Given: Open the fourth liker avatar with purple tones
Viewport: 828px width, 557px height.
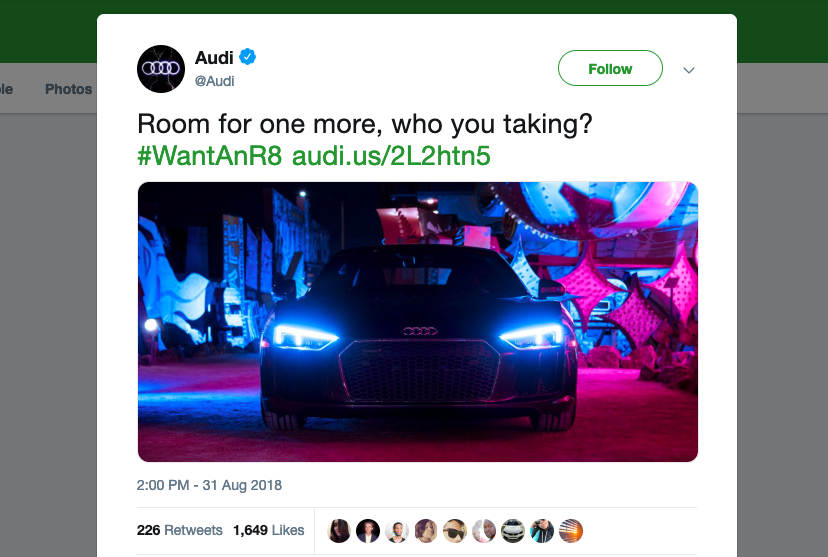Looking at the screenshot, I should [x=426, y=531].
